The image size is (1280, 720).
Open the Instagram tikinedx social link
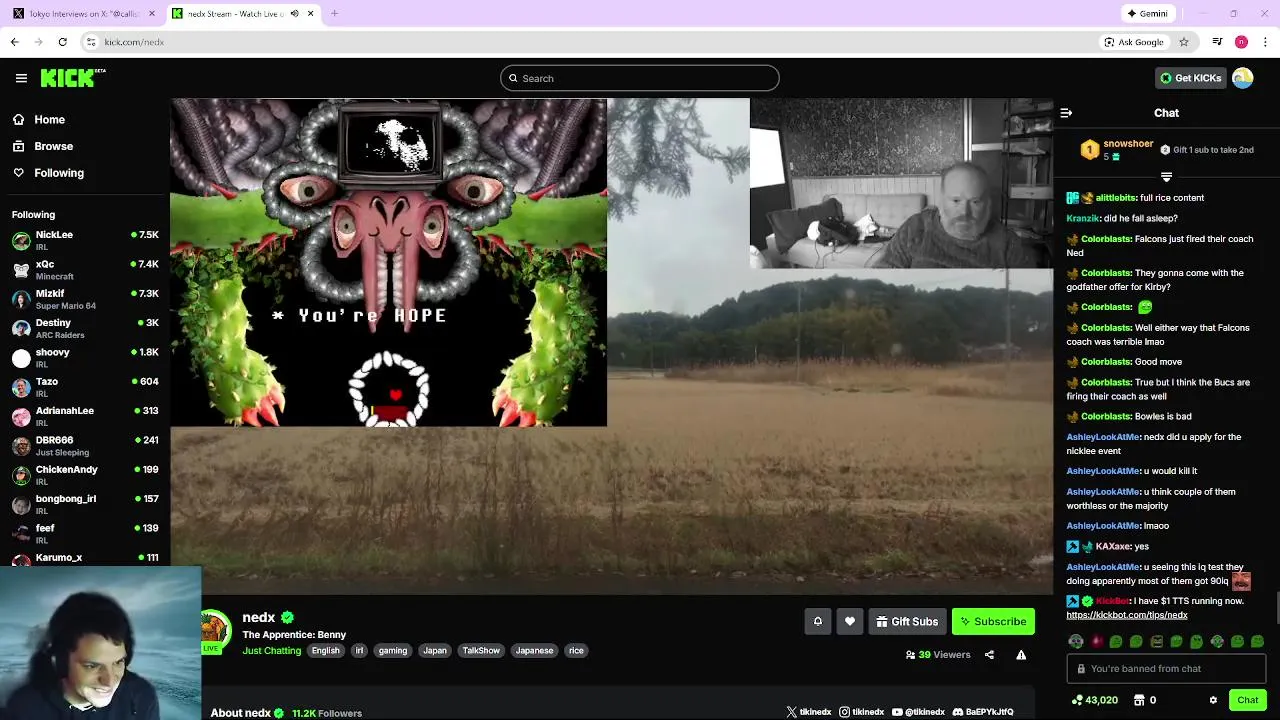coord(862,712)
